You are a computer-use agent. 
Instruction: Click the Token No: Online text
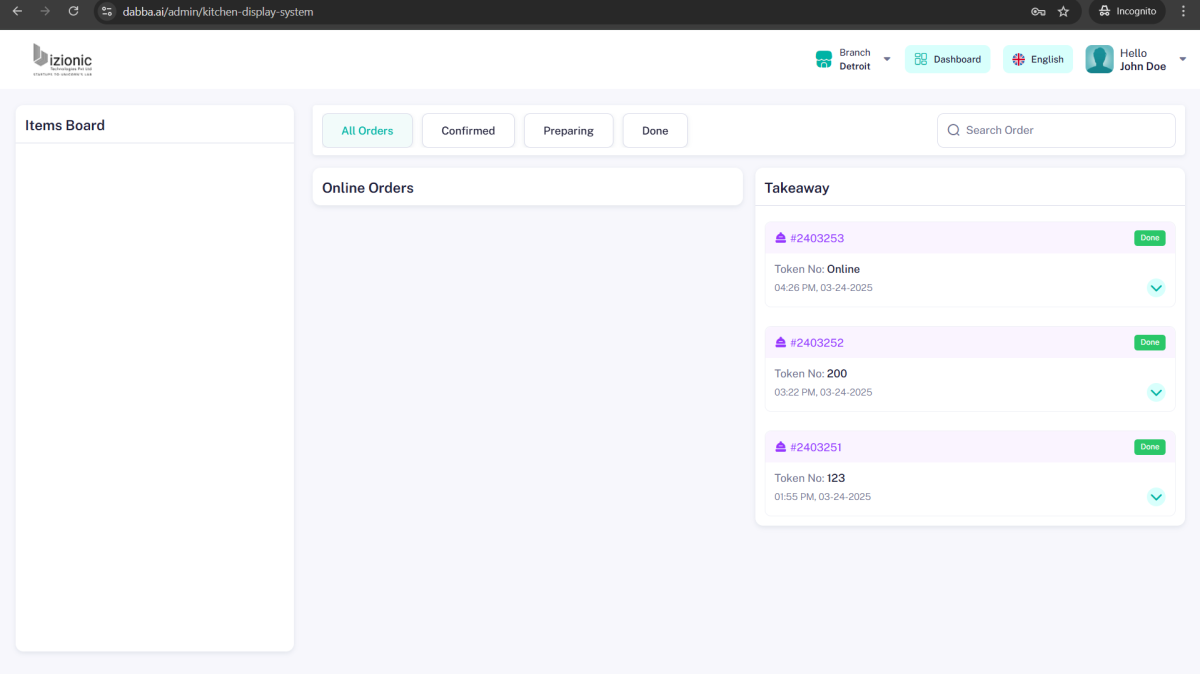817,269
